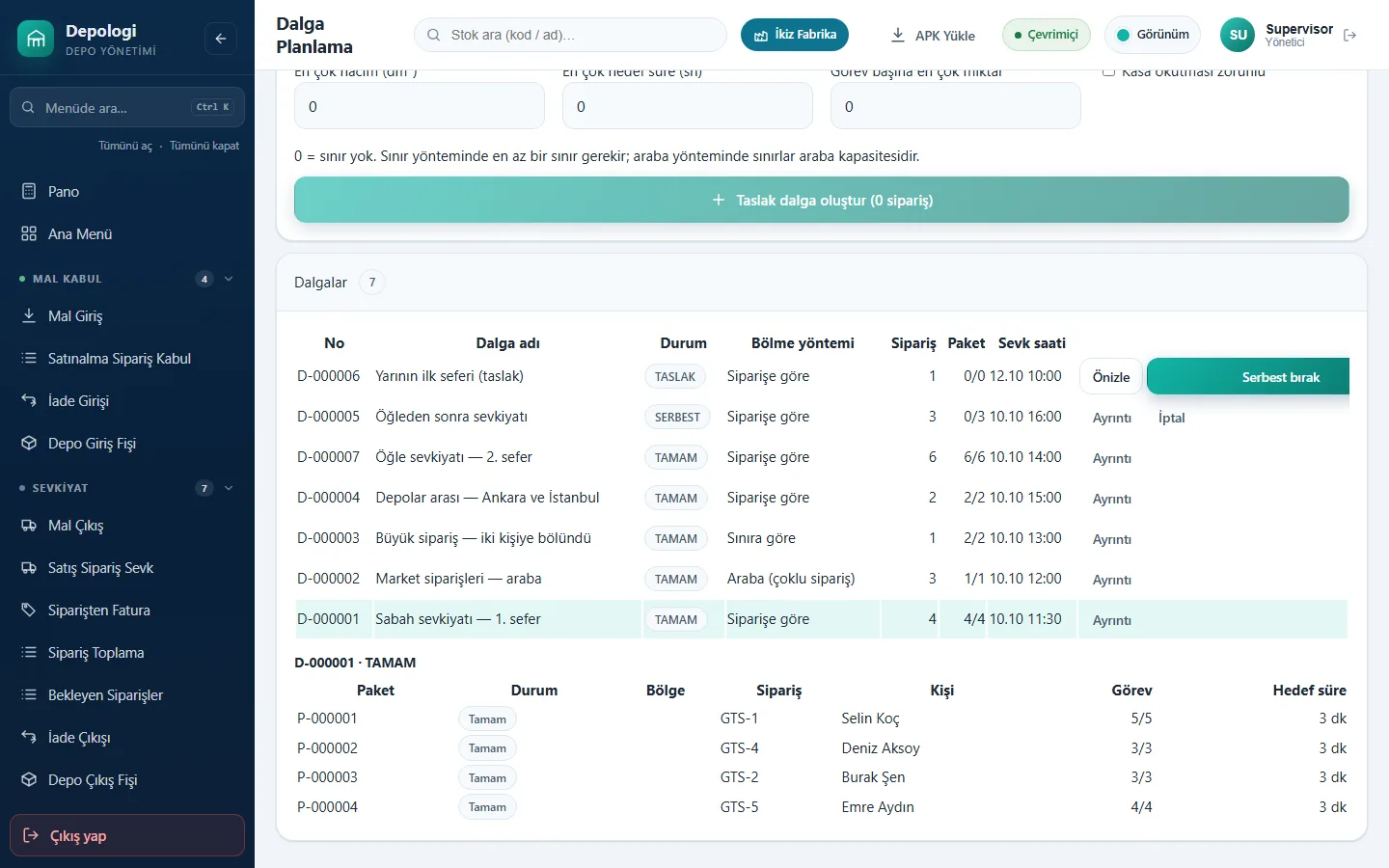Click the Depo Çıkış Fişi box icon
The image size is (1389, 868).
(29, 779)
